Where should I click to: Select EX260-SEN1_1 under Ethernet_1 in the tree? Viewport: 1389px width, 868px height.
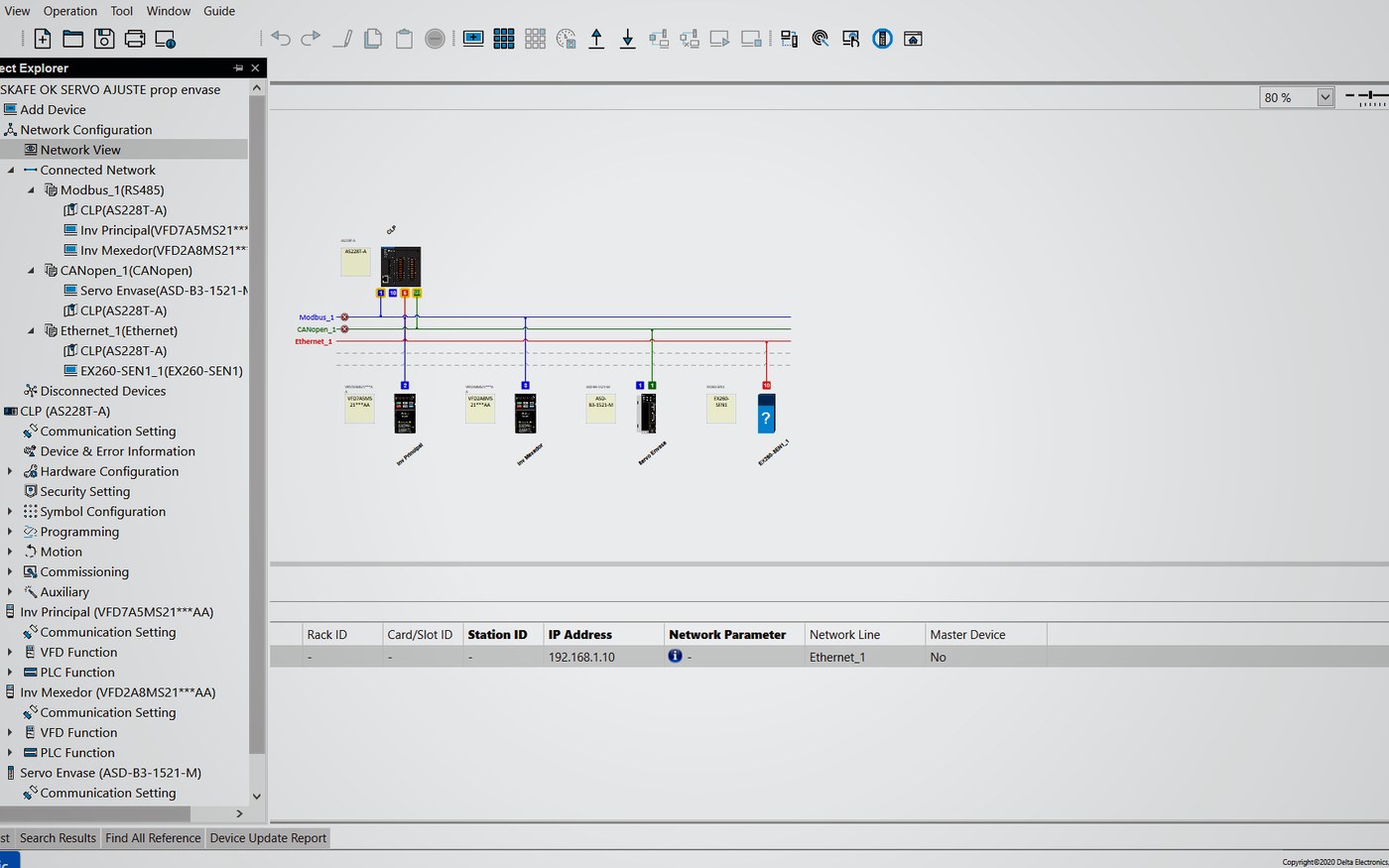tap(161, 371)
